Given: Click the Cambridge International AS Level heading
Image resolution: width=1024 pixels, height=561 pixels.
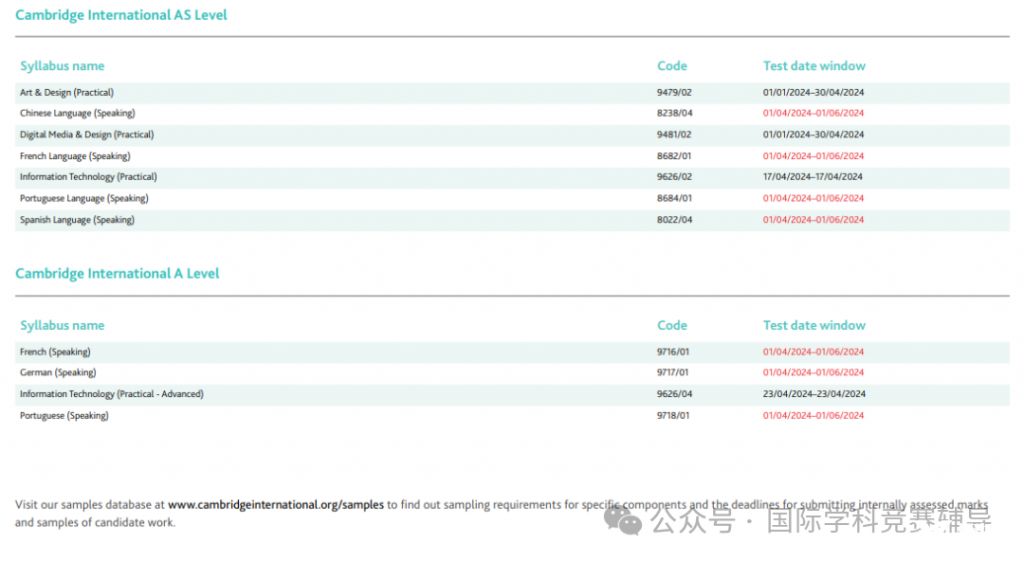Looking at the screenshot, I should pos(121,15).
